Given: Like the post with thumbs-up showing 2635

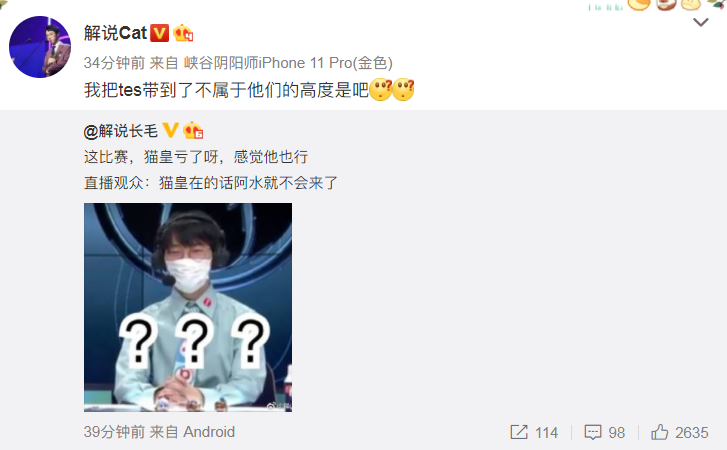Looking at the screenshot, I should [x=680, y=432].
